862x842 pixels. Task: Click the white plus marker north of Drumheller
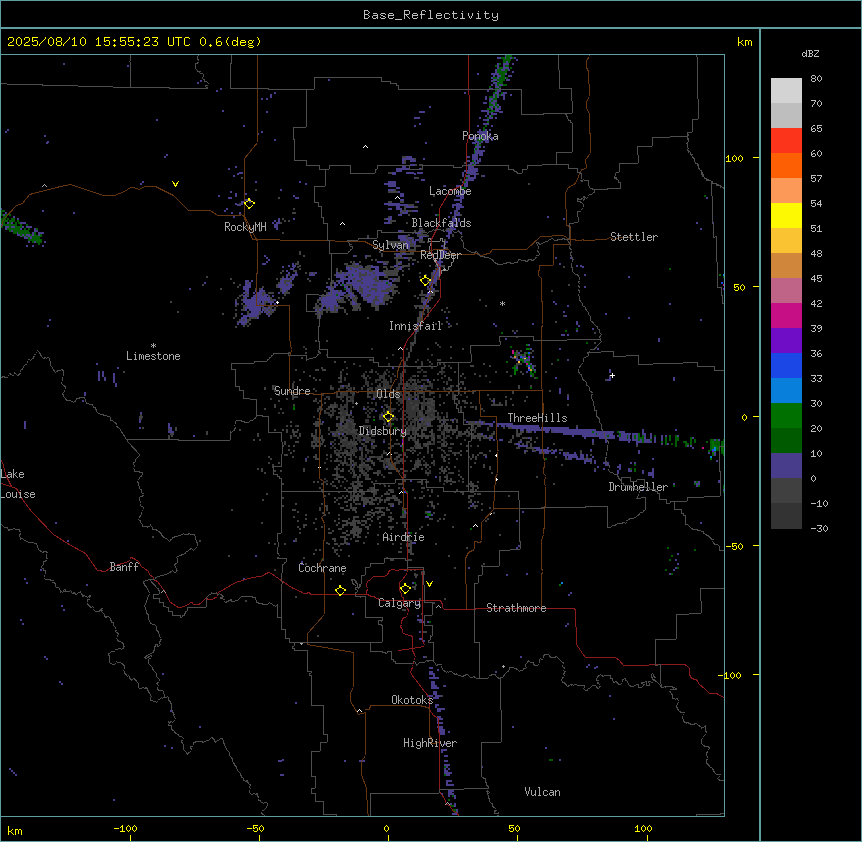click(x=612, y=375)
